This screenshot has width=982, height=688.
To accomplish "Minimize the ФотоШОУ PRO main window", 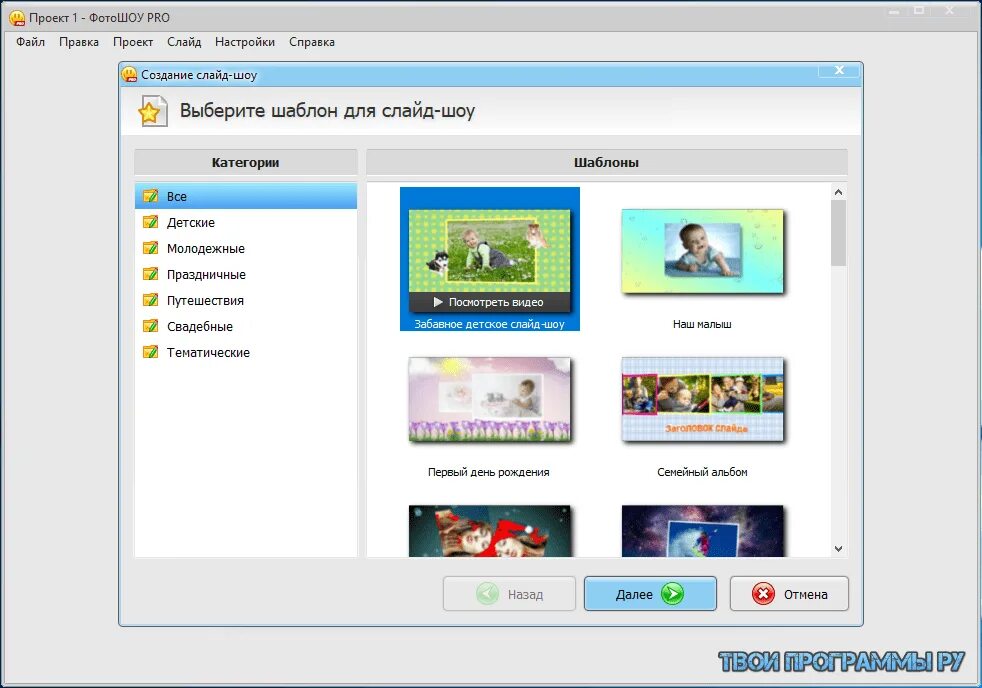I will (x=894, y=10).
